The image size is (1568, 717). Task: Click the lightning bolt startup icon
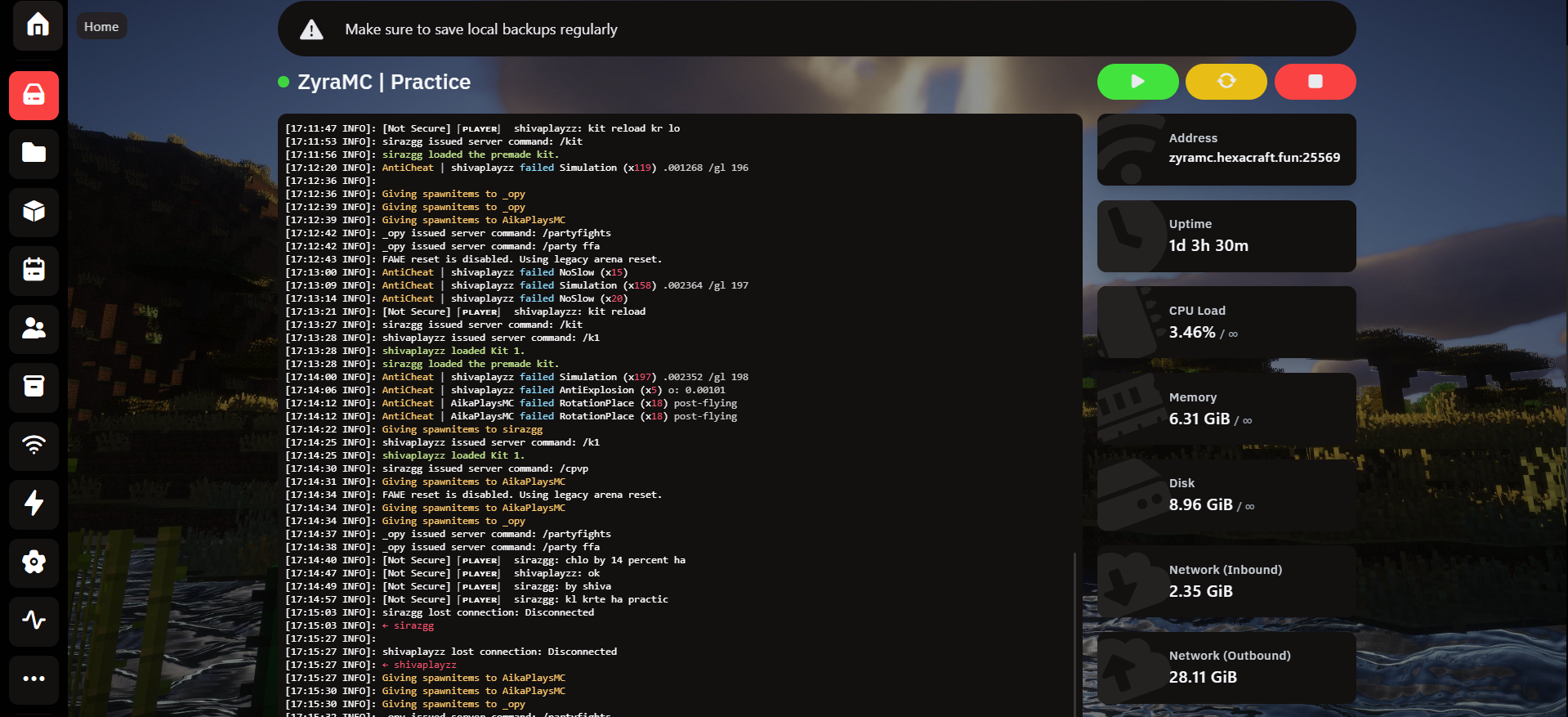point(34,503)
